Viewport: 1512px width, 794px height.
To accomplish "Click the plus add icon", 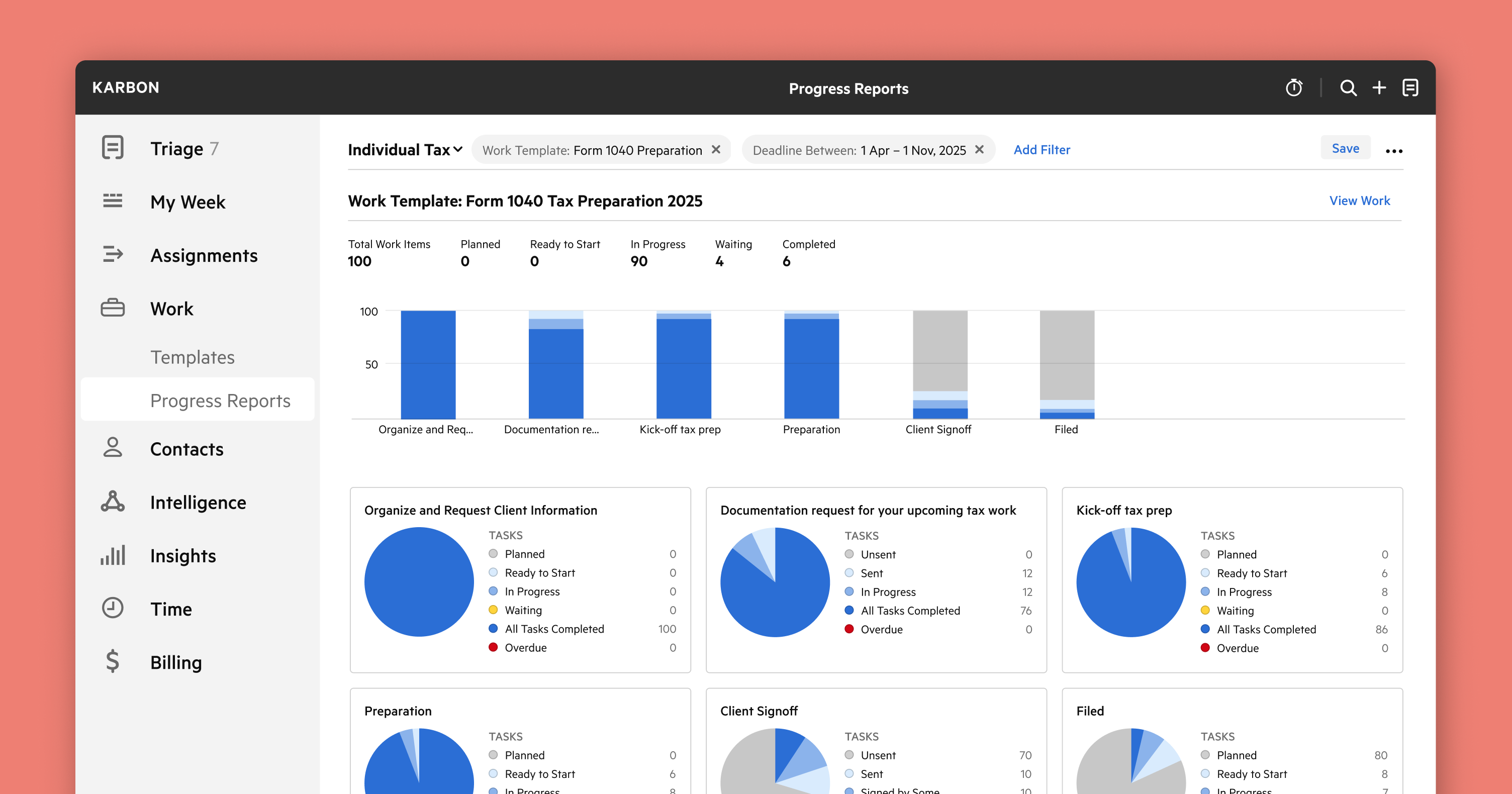I will point(1379,88).
